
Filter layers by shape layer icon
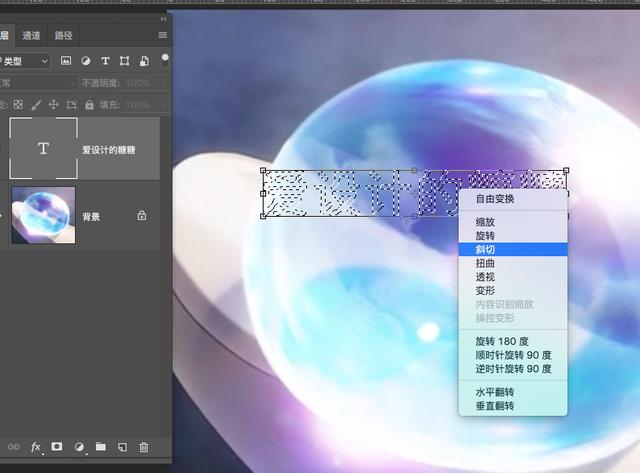pos(124,61)
